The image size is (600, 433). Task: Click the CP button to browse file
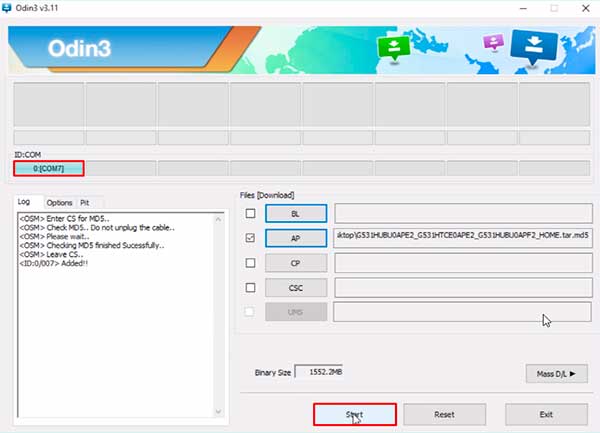(x=296, y=263)
